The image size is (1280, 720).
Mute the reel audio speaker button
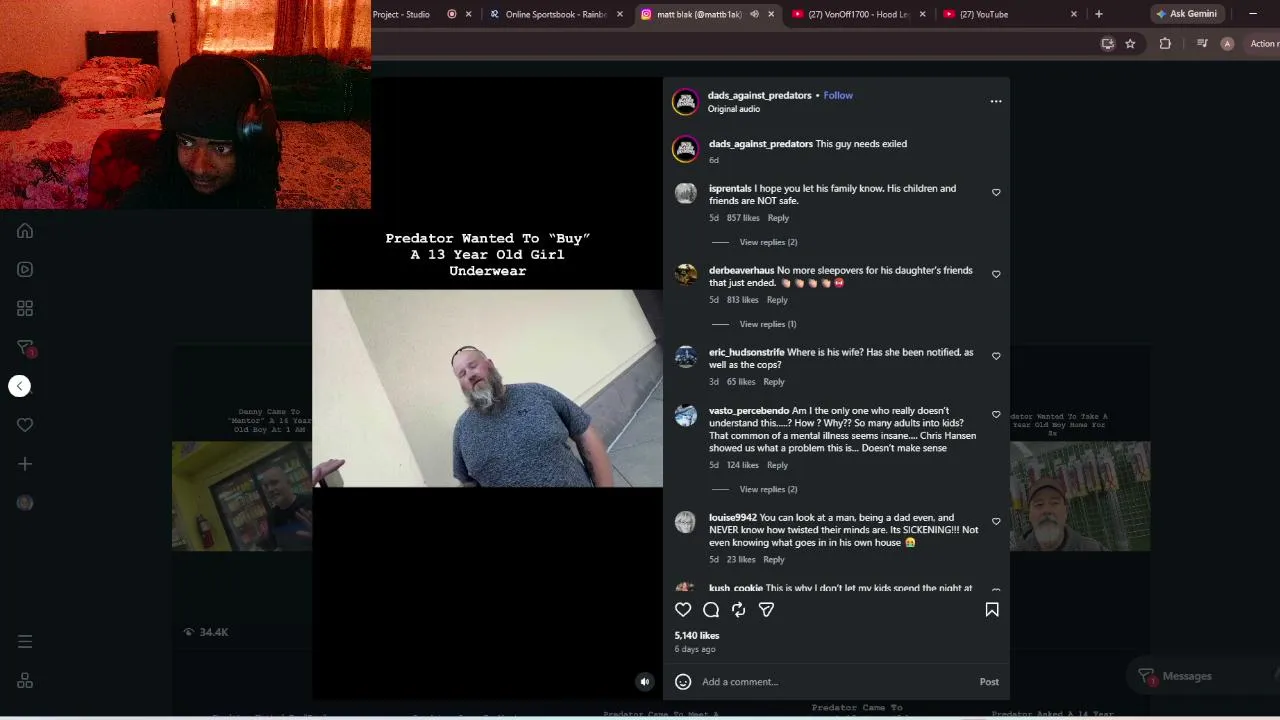(645, 682)
